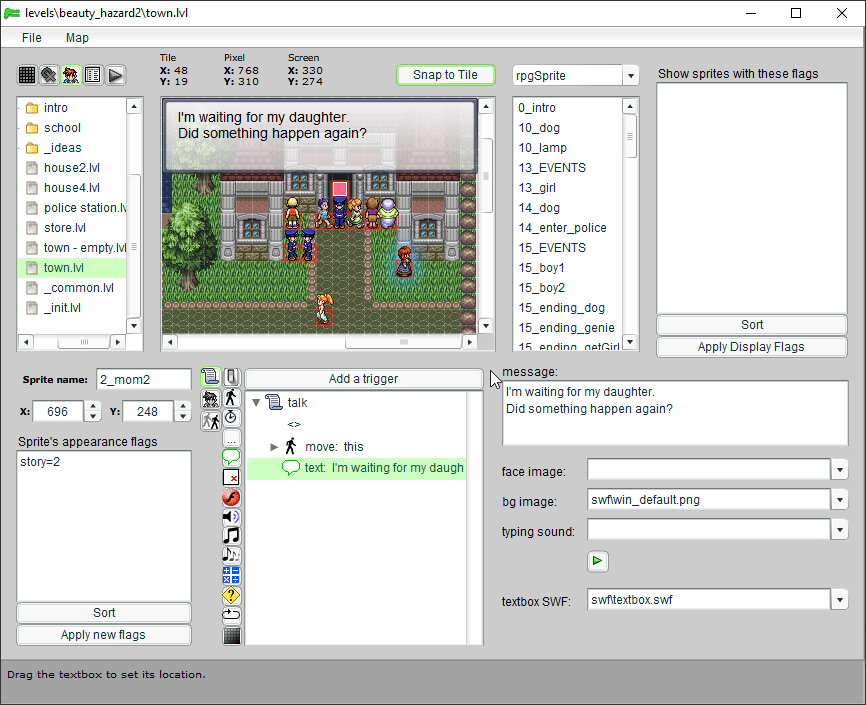866x705 pixels.
Task: Open the File menu
Action: (32, 37)
